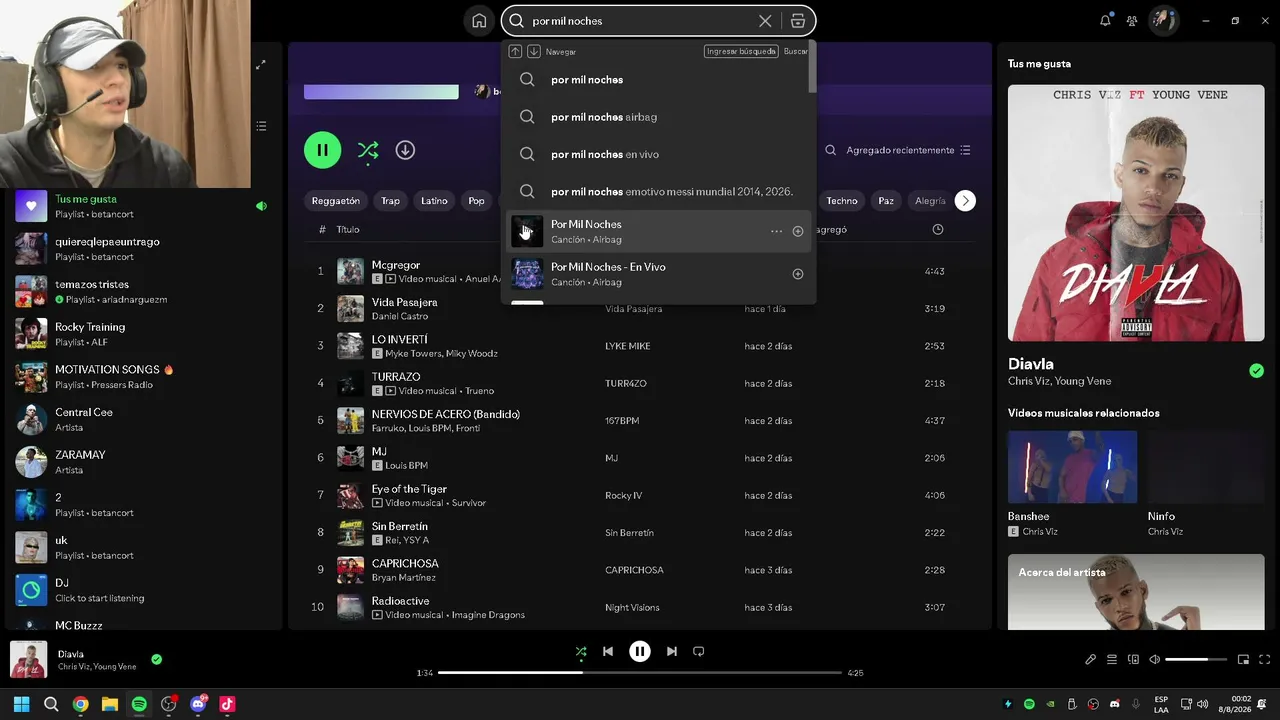This screenshot has width=1280, height=720.
Task: Skip to the previous track
Action: tap(608, 651)
